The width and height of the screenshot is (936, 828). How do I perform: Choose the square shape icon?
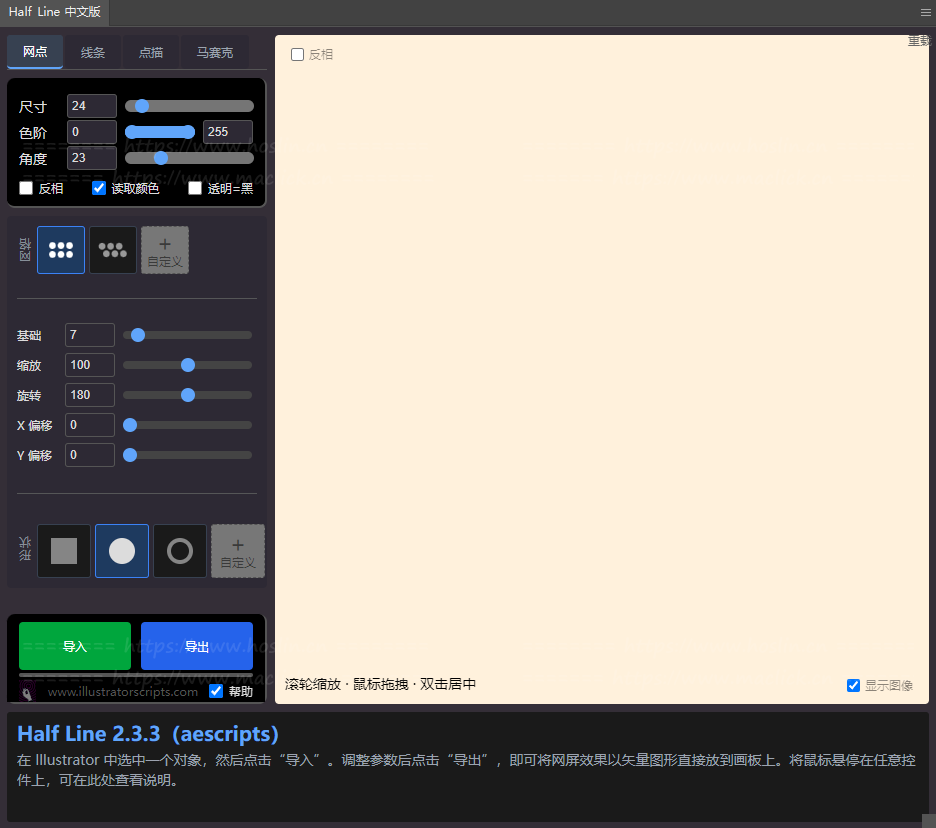(x=64, y=551)
